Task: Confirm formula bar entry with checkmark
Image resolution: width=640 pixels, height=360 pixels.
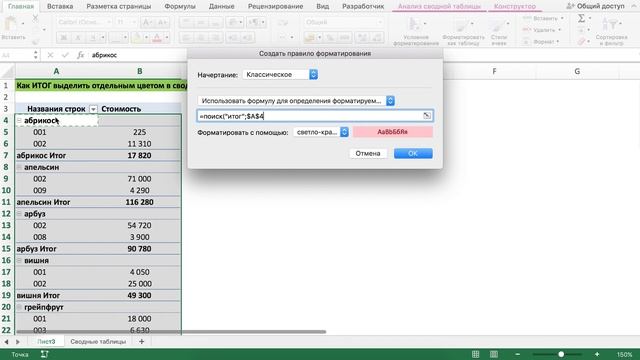Action: 65,55
